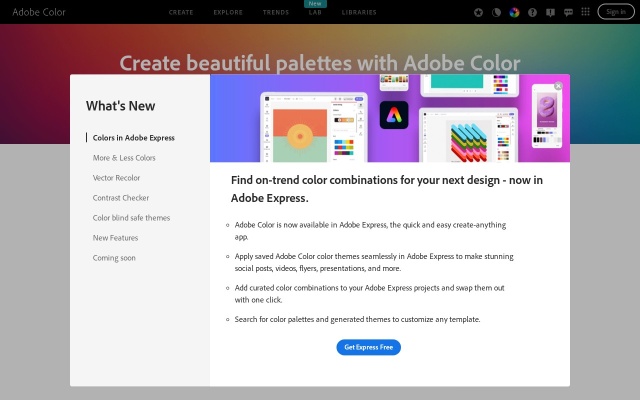The height and width of the screenshot is (400, 640).
Task: Open Contrast Checker sidebar item
Action: [x=121, y=198]
